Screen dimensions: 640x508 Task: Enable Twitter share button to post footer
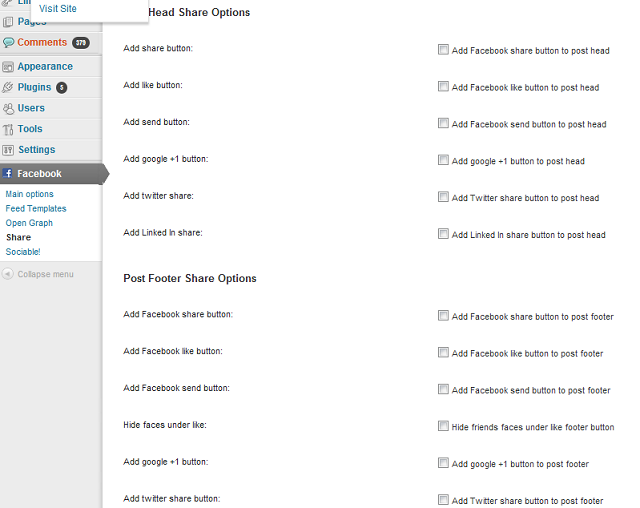pos(443,499)
